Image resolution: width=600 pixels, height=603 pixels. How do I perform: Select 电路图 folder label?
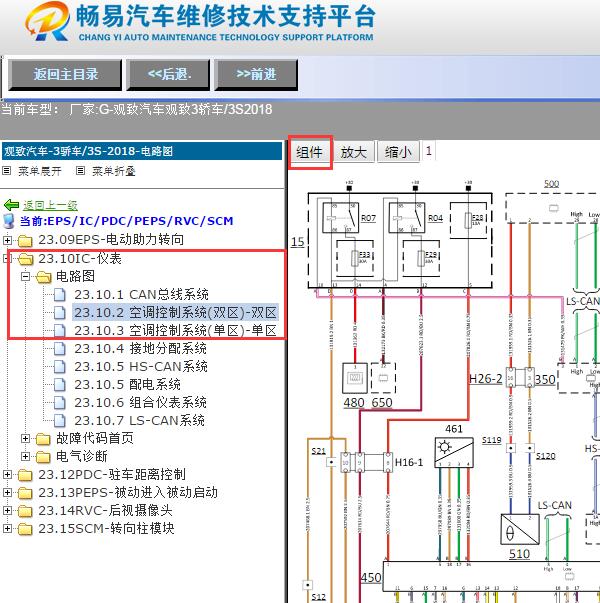[75, 277]
